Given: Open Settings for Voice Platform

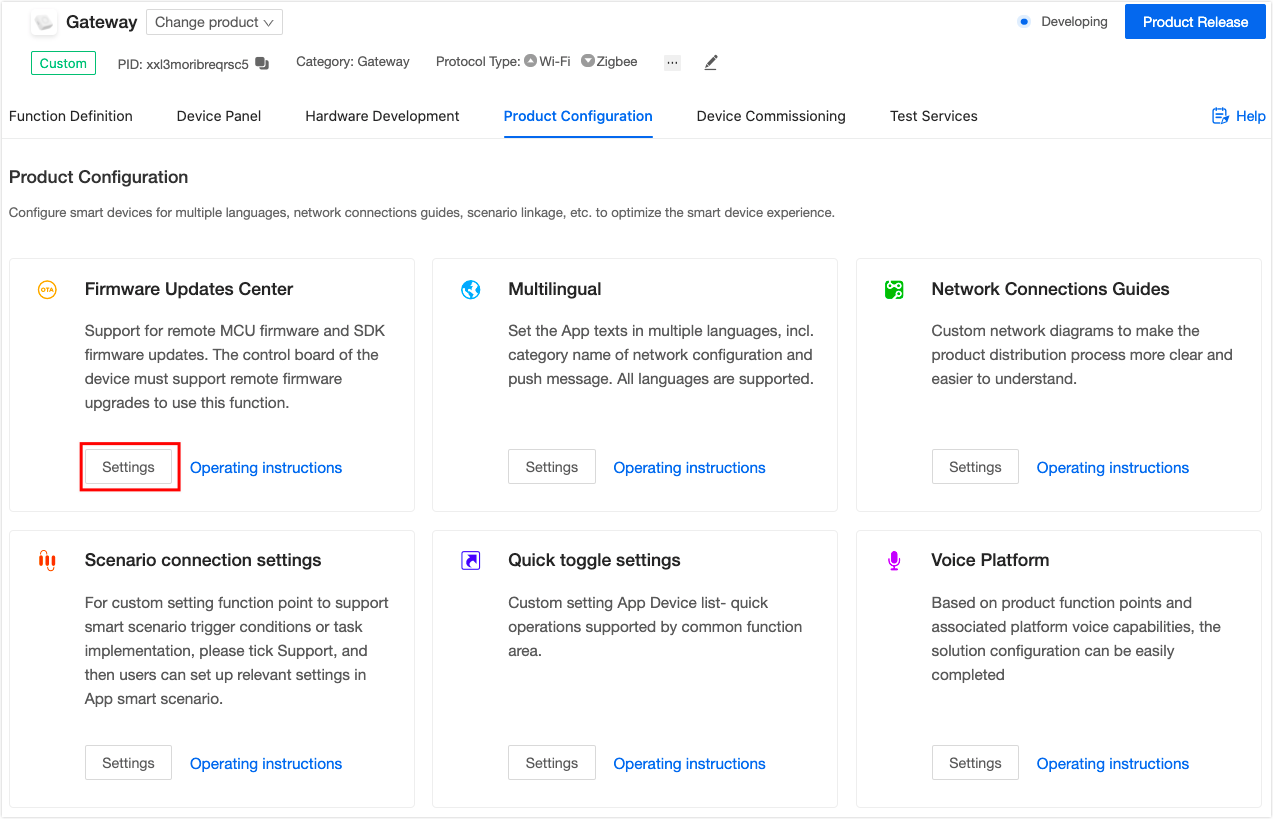Looking at the screenshot, I should (975, 763).
